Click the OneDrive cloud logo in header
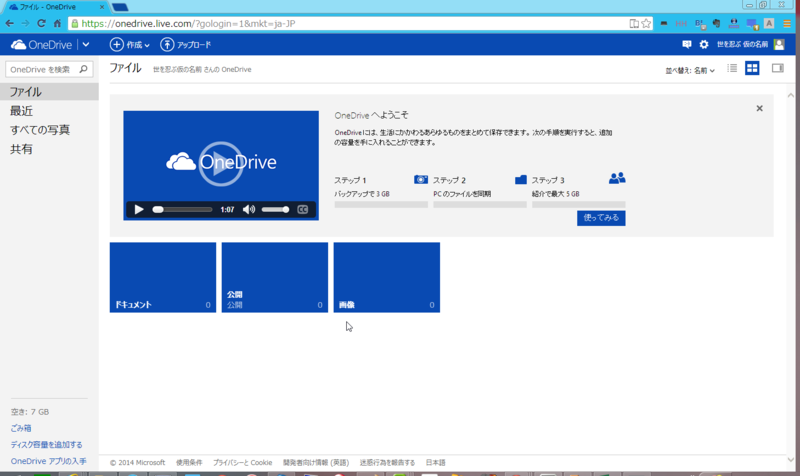This screenshot has height=476, width=800. (41, 45)
